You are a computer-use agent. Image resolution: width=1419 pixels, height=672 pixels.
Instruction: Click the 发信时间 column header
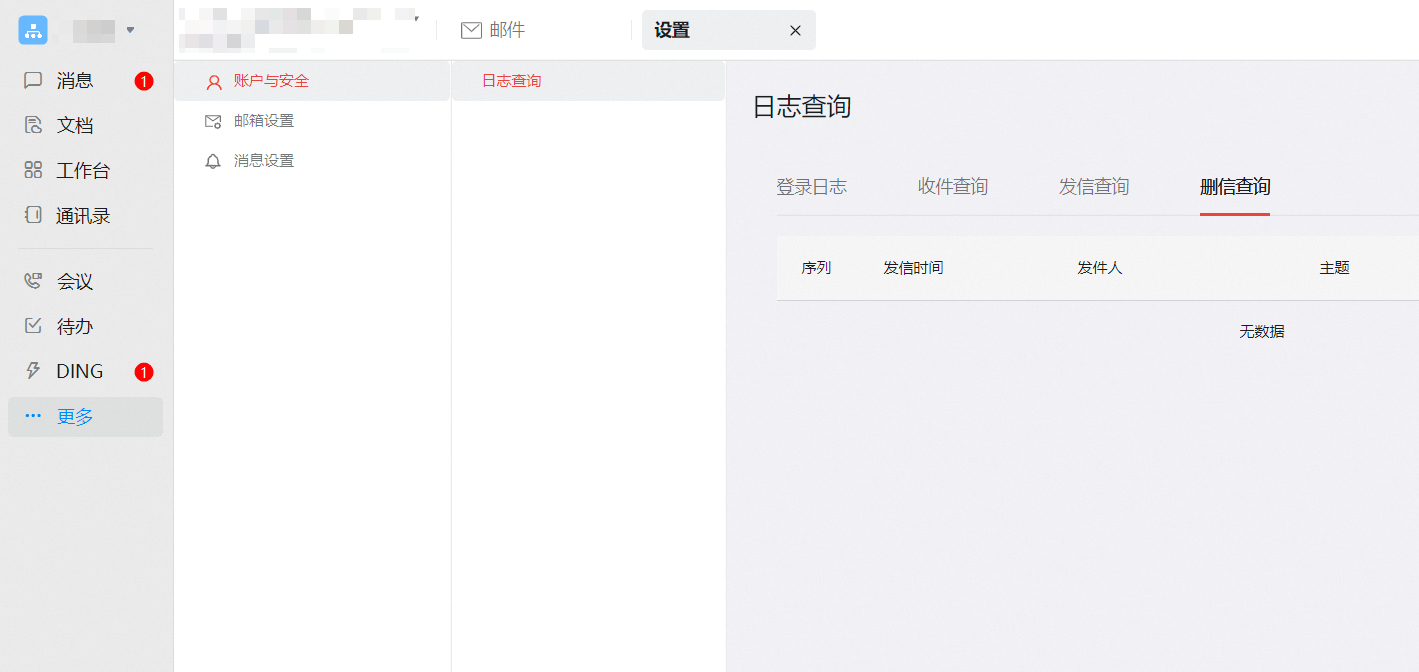tap(913, 268)
